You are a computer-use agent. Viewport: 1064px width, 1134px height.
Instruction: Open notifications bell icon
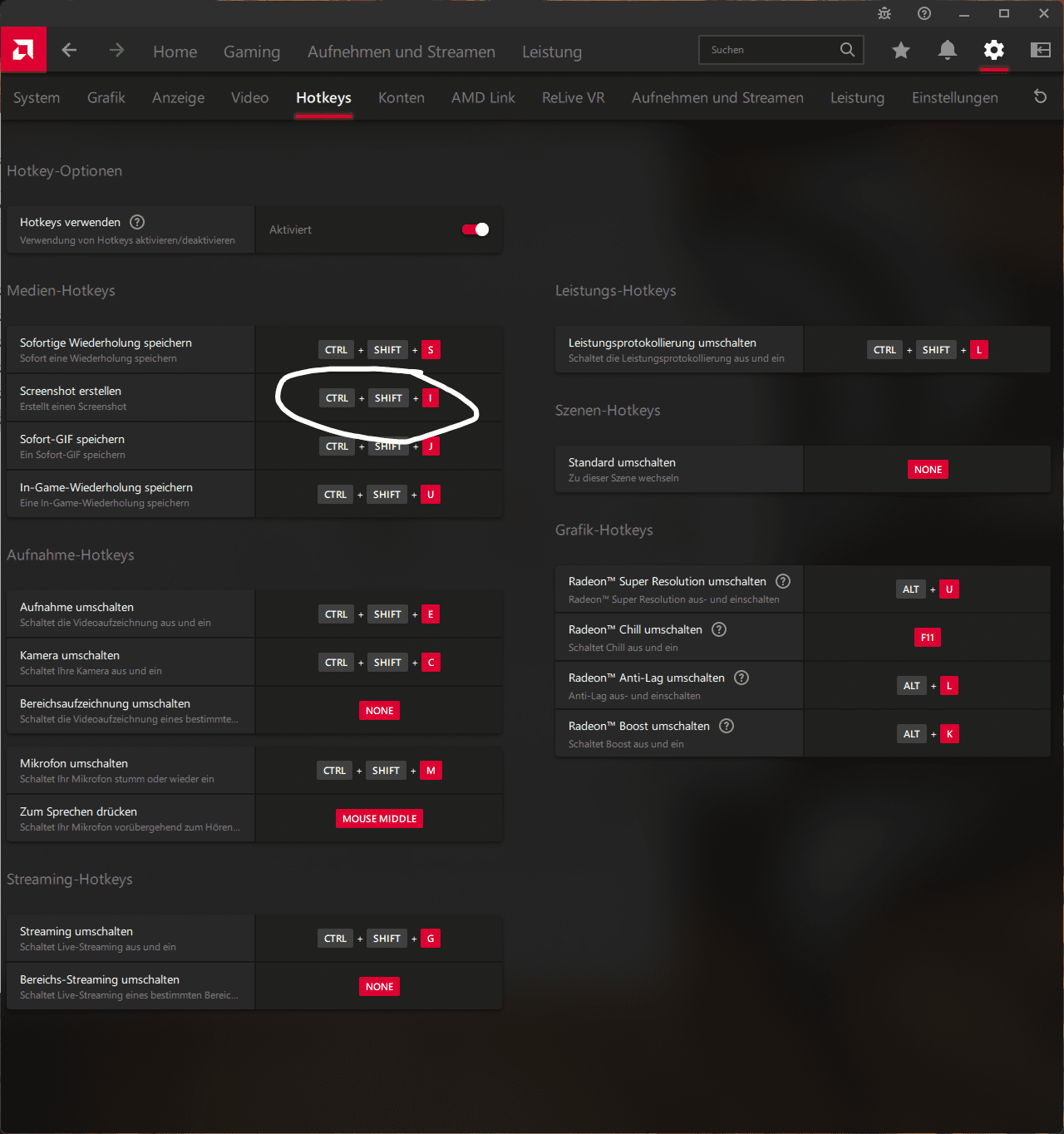click(947, 51)
